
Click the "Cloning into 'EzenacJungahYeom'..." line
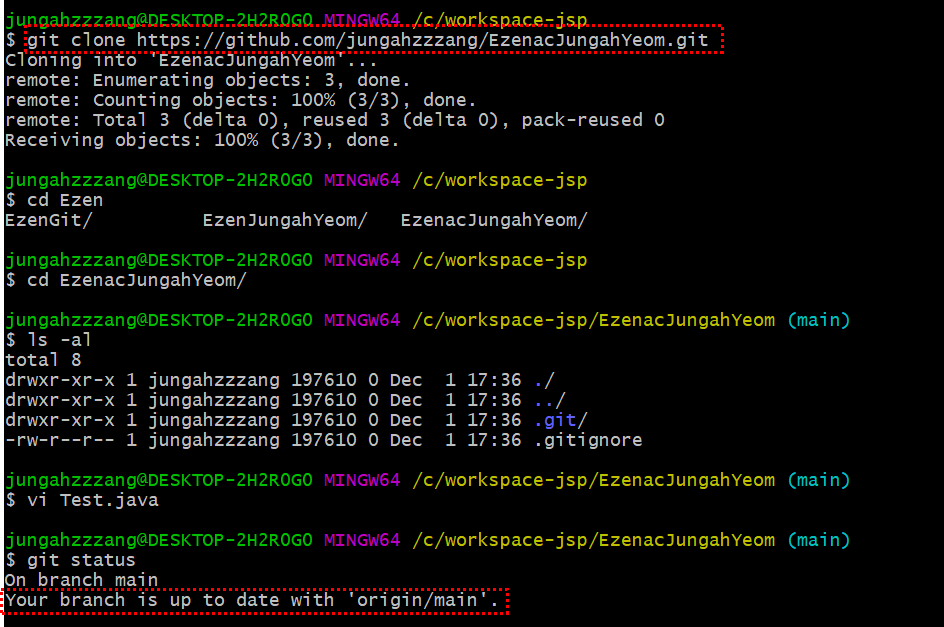pyautogui.click(x=191, y=60)
